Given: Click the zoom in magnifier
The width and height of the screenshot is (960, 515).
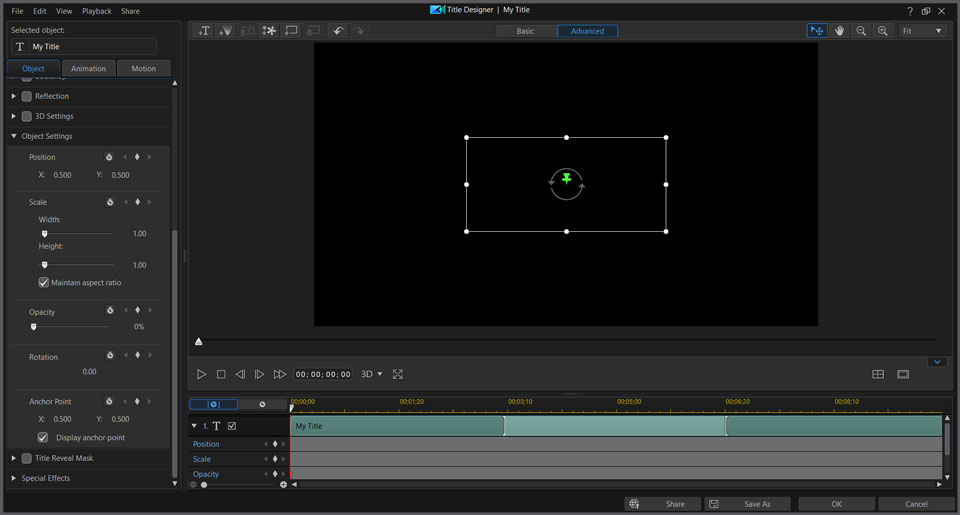Looking at the screenshot, I should click(883, 31).
